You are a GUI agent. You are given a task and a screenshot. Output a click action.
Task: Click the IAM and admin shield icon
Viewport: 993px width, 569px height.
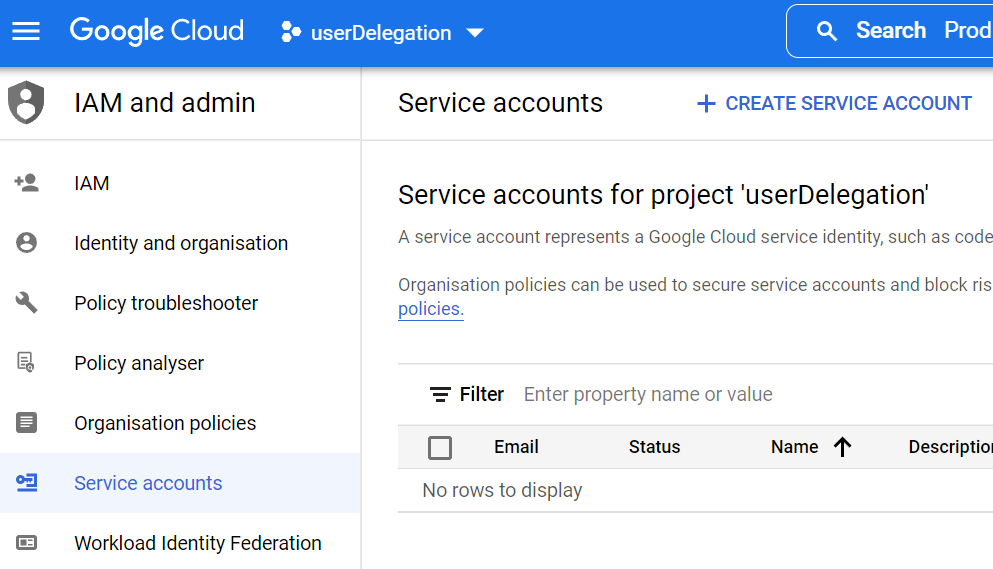26,103
